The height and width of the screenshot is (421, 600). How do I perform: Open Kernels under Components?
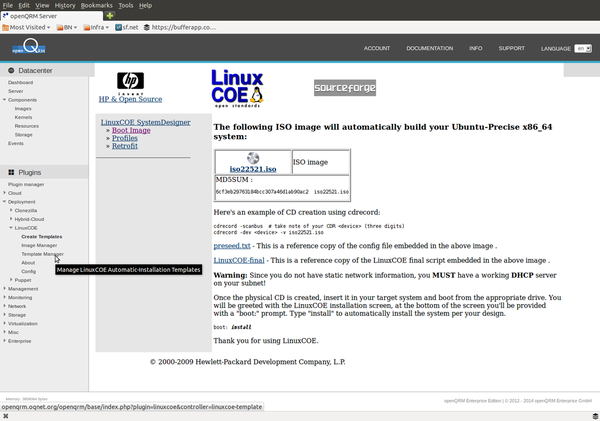[23, 117]
